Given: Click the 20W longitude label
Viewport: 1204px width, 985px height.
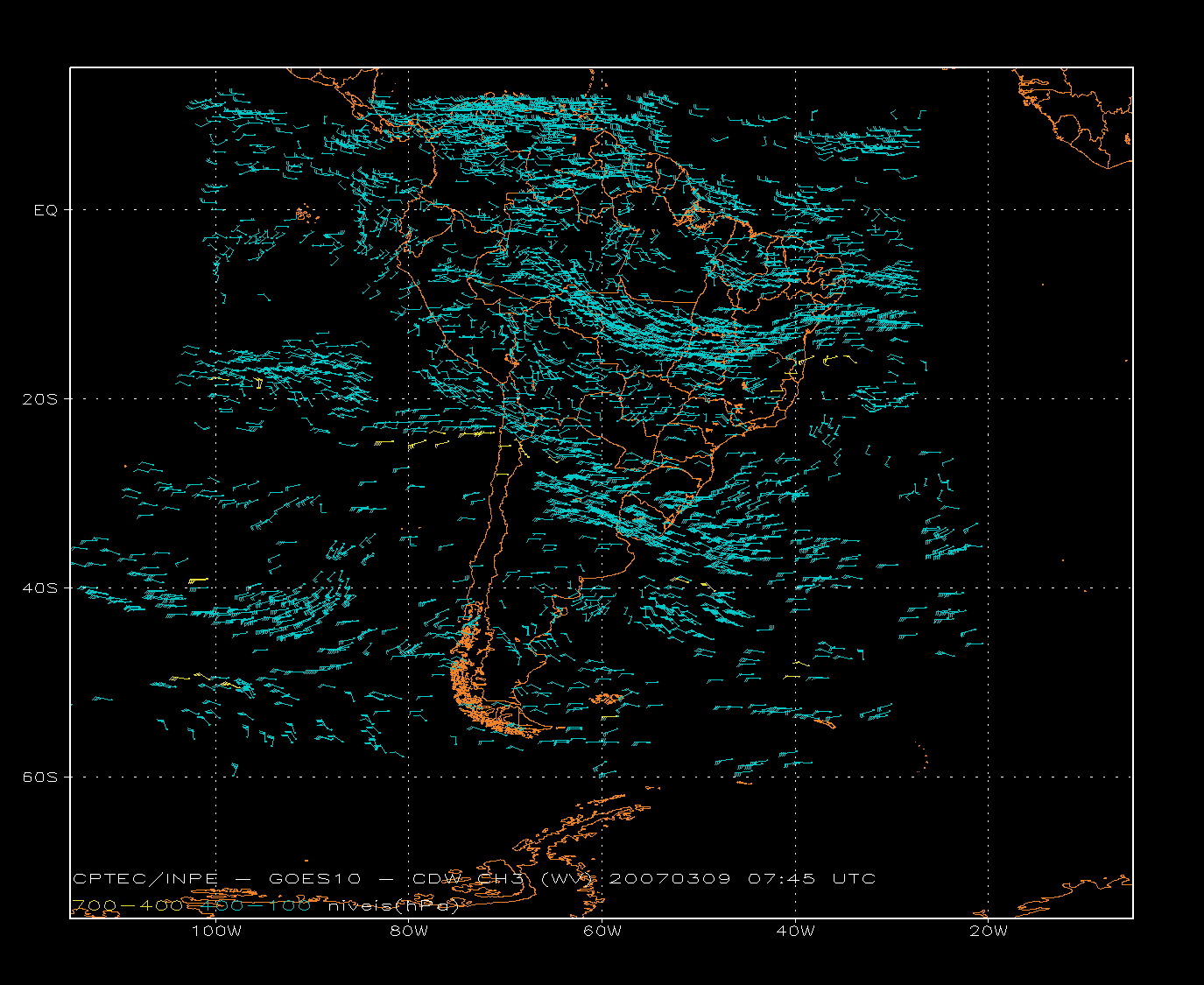Looking at the screenshot, I should tap(989, 932).
